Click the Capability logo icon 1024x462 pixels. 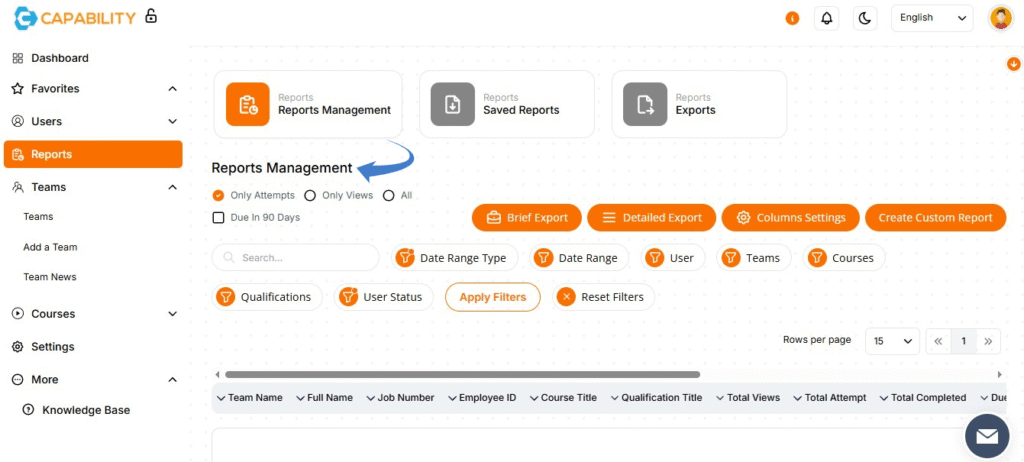coord(25,18)
